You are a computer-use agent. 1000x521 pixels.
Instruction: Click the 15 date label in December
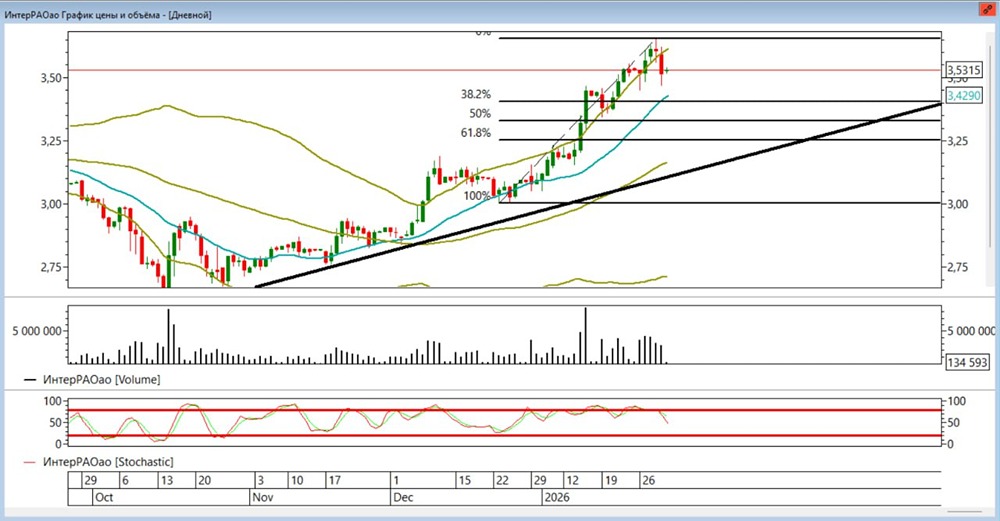click(x=465, y=480)
